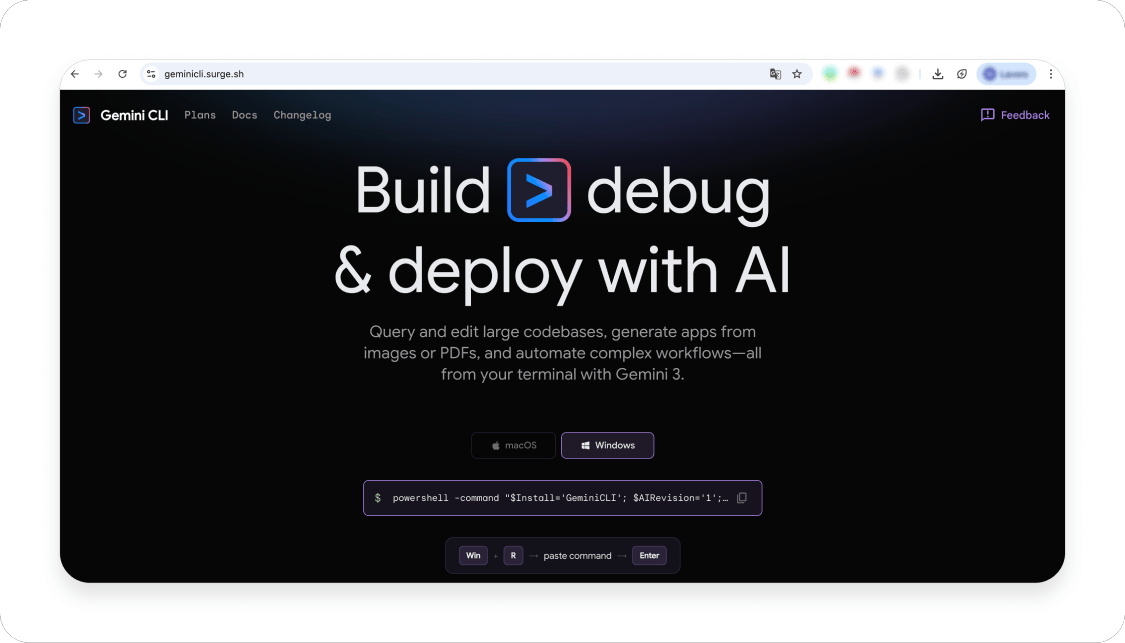Open site information icon in address bar

point(151,74)
